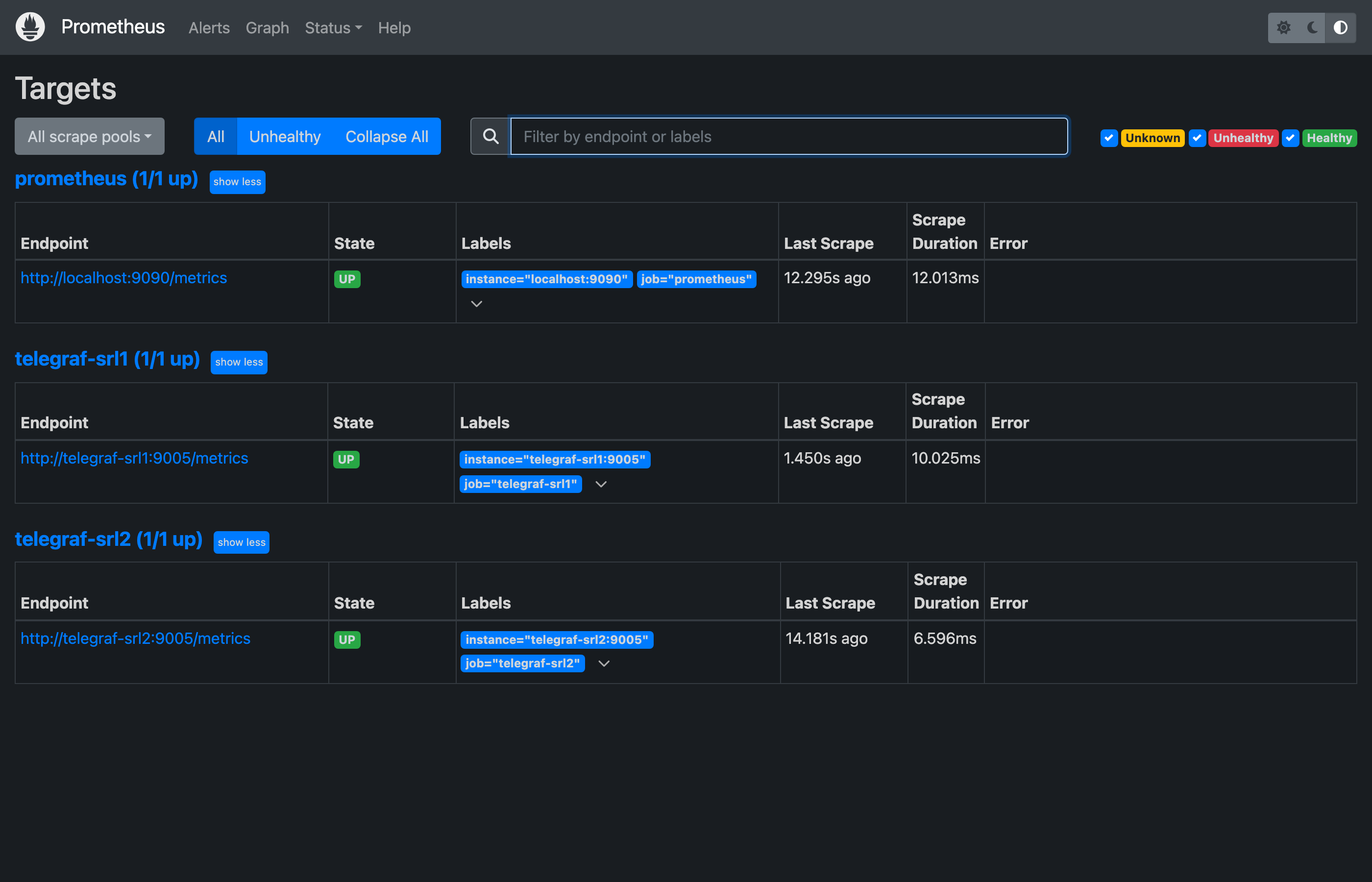Click the UP state badge for telegraf-srl1

point(346,459)
